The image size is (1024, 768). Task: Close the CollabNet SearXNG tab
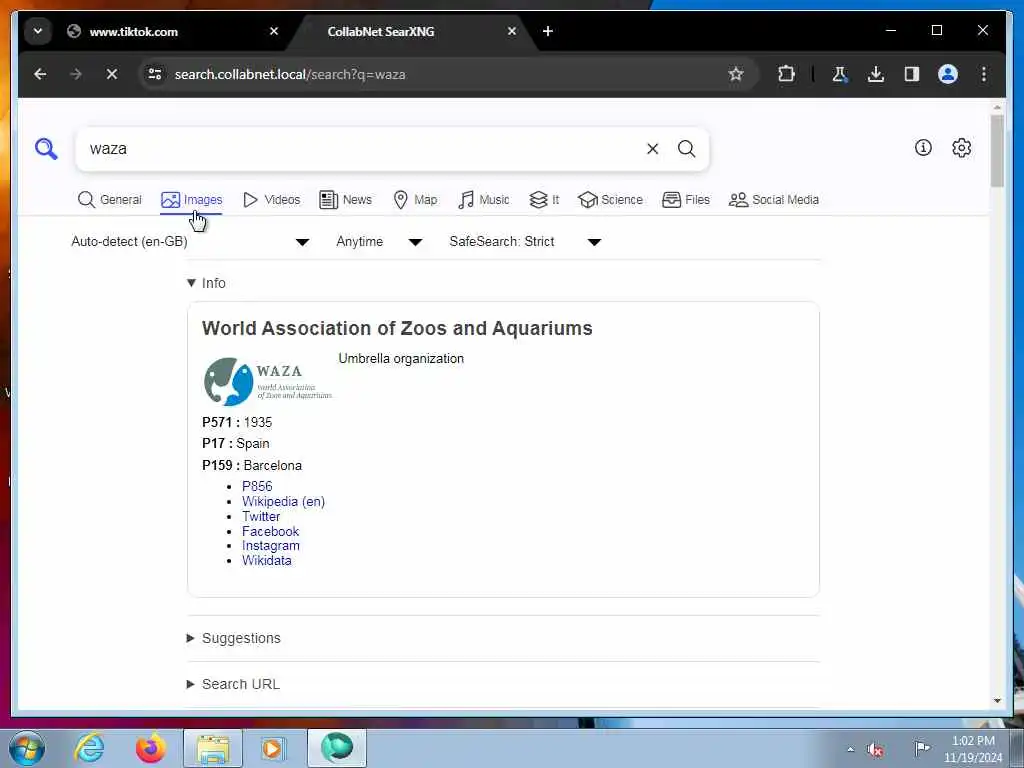512,31
